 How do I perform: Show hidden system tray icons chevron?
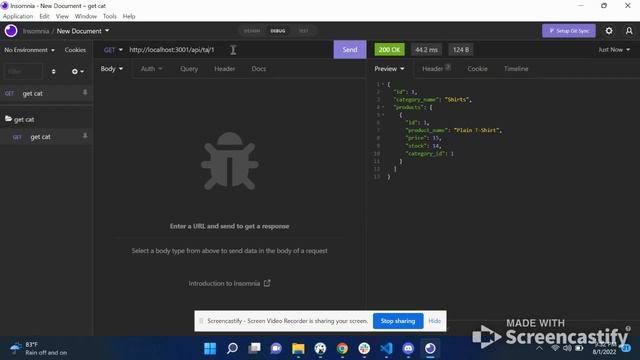point(539,348)
